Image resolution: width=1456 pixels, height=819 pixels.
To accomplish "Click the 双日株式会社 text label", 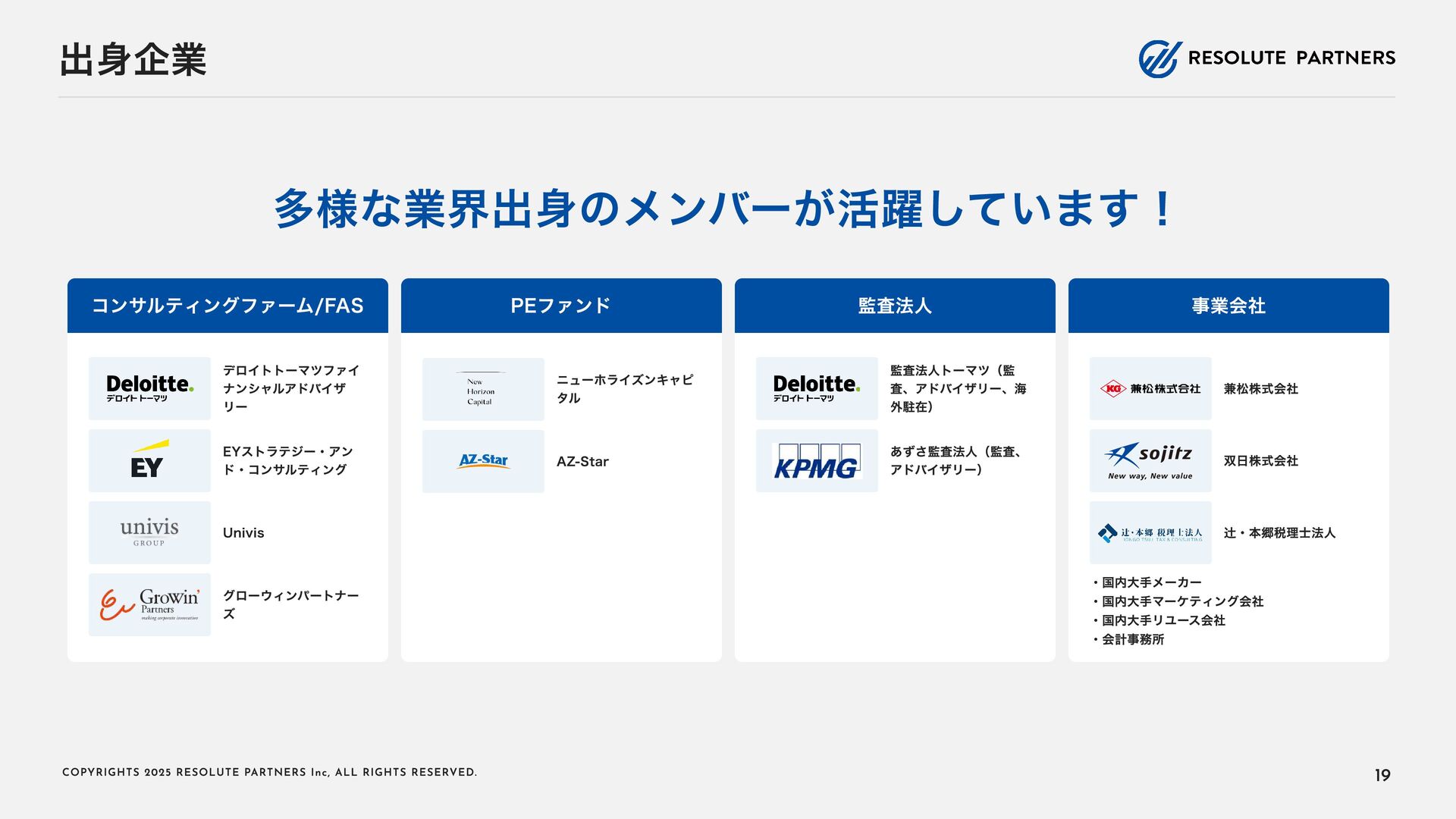I will pos(1260,460).
